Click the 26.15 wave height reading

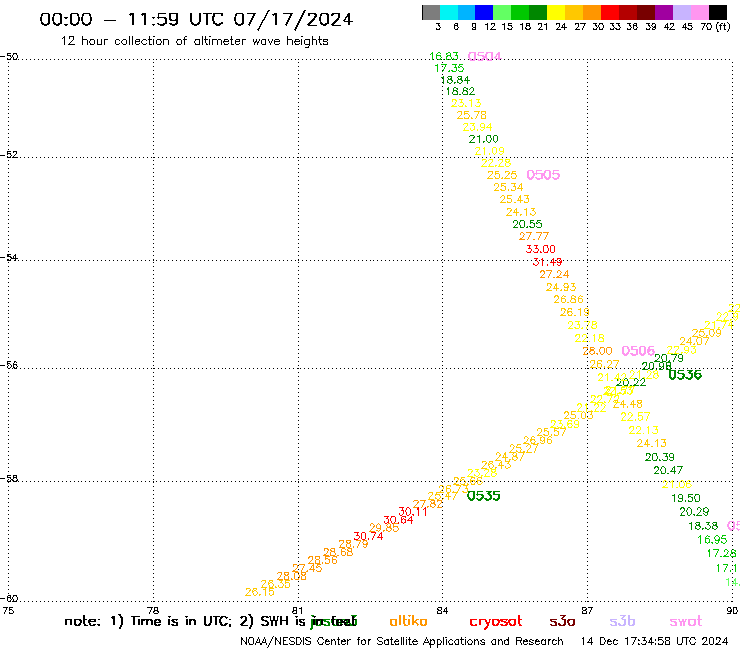260,592
